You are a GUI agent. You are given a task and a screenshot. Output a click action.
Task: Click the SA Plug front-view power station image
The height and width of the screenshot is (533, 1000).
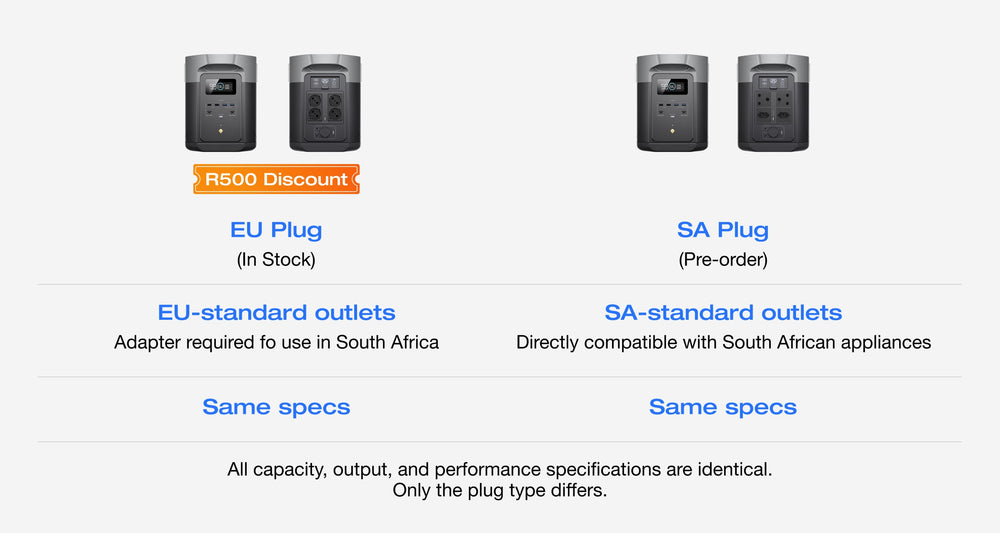click(672, 104)
